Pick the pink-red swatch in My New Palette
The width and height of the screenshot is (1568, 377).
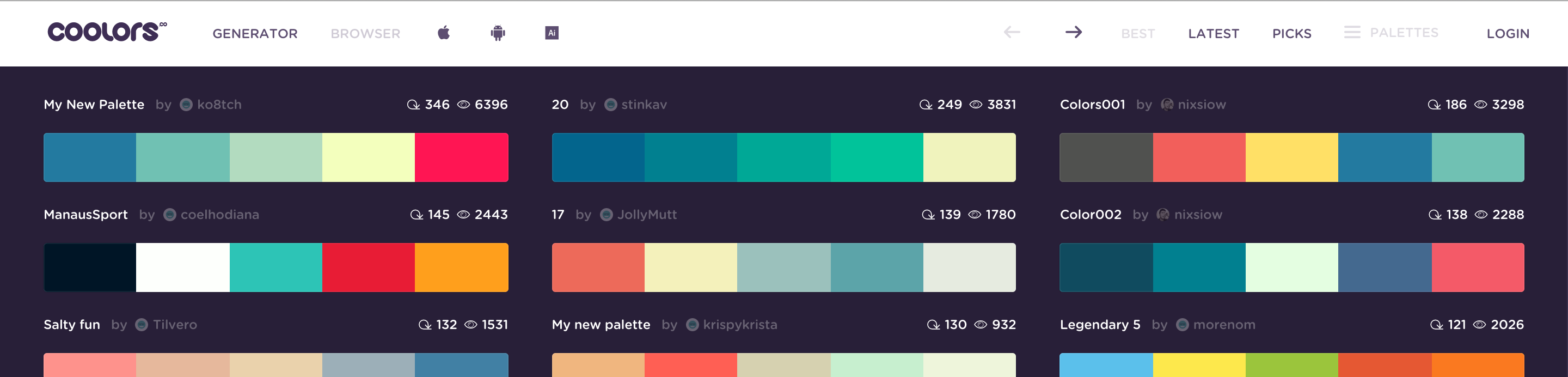coord(461,158)
